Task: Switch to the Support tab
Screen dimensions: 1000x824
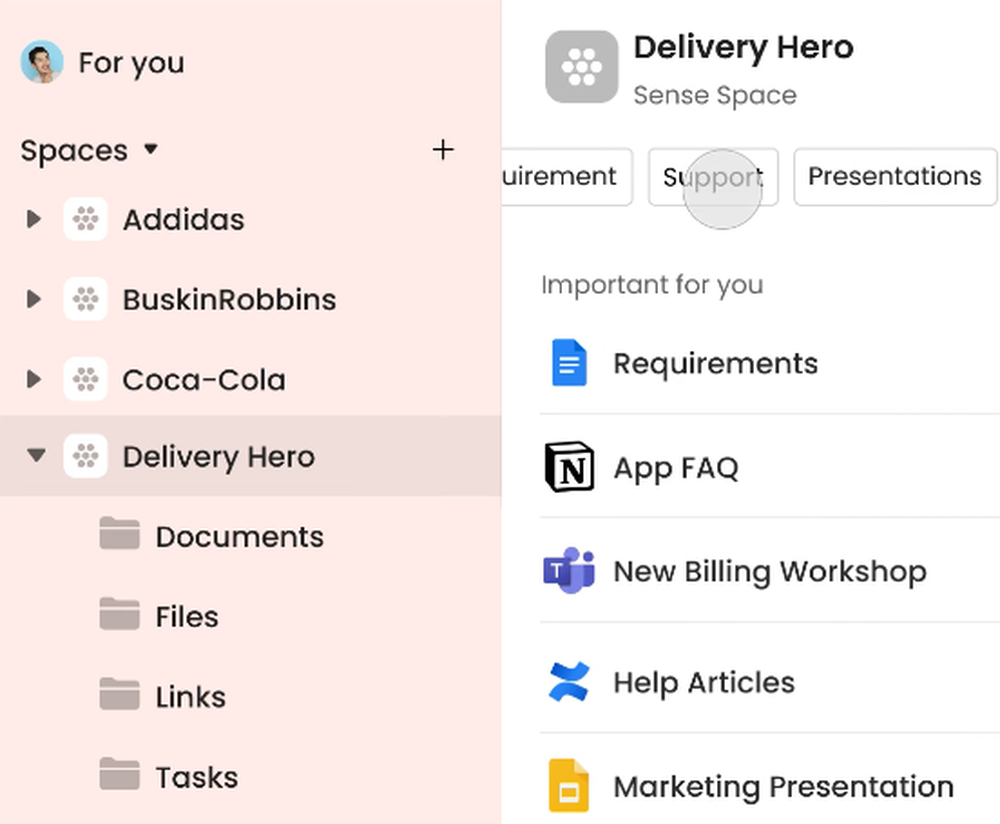Action: (x=713, y=177)
